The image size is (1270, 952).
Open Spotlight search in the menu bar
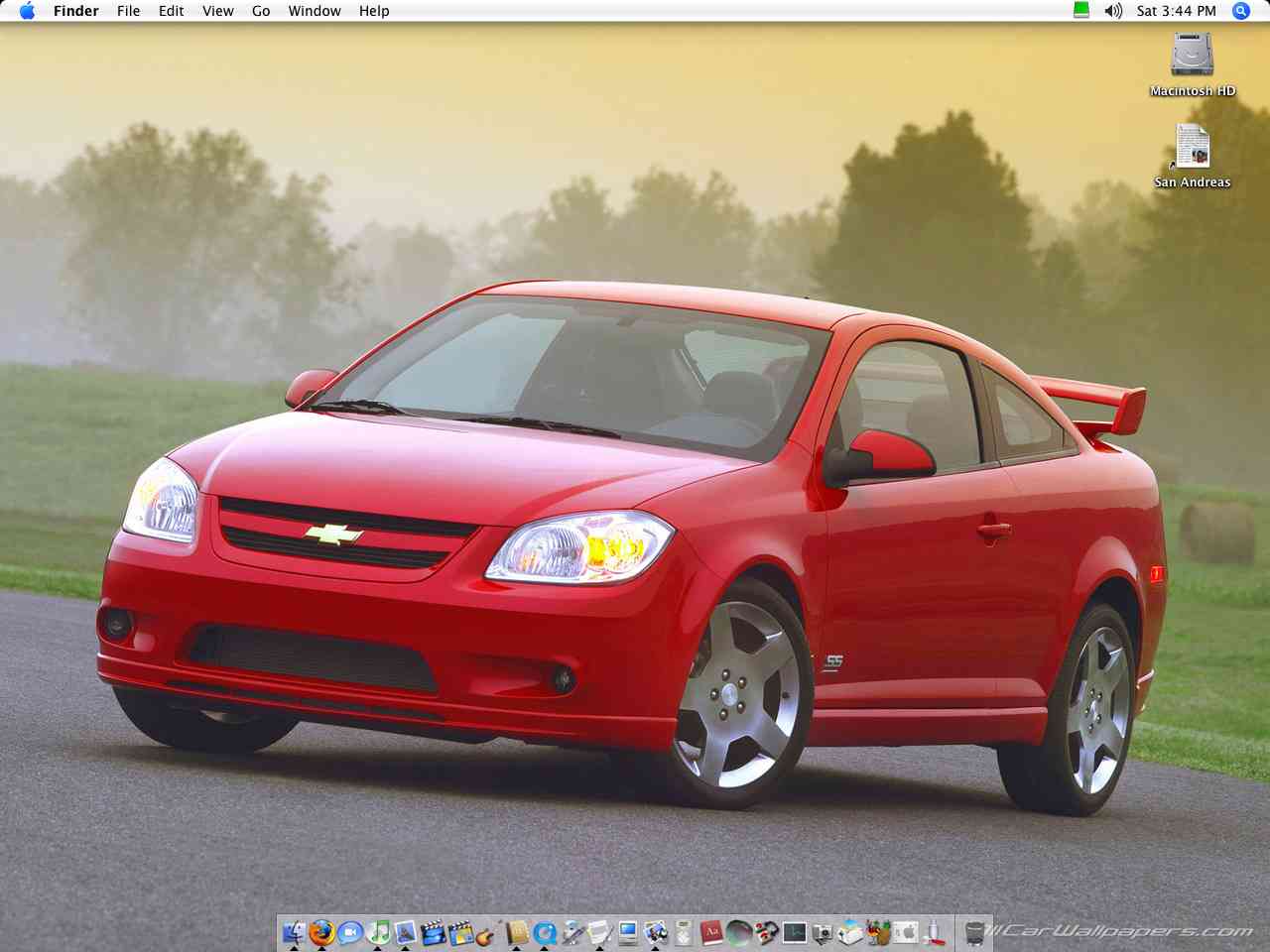click(1240, 11)
